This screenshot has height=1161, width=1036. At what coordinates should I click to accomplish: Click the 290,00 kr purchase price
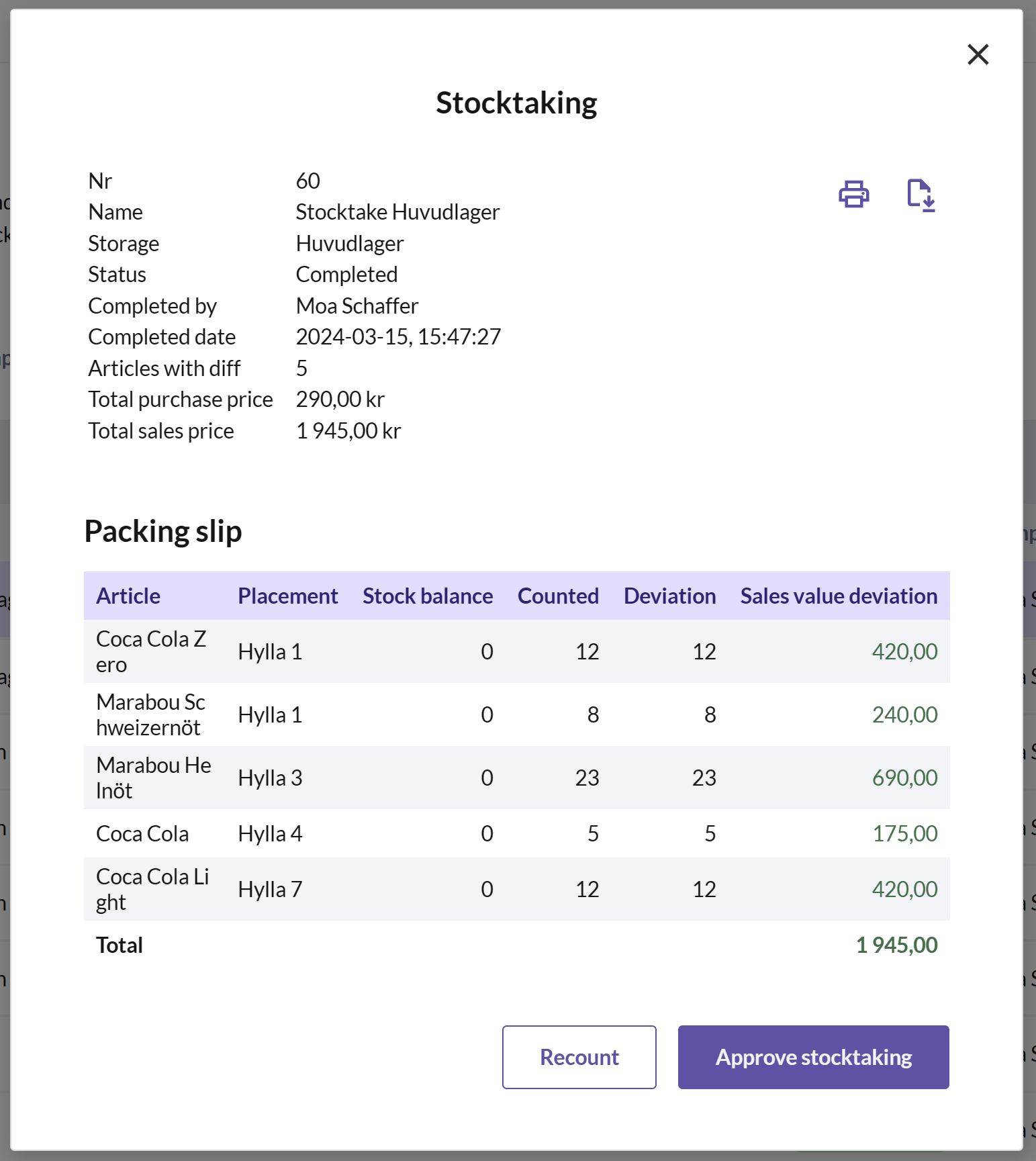click(340, 400)
